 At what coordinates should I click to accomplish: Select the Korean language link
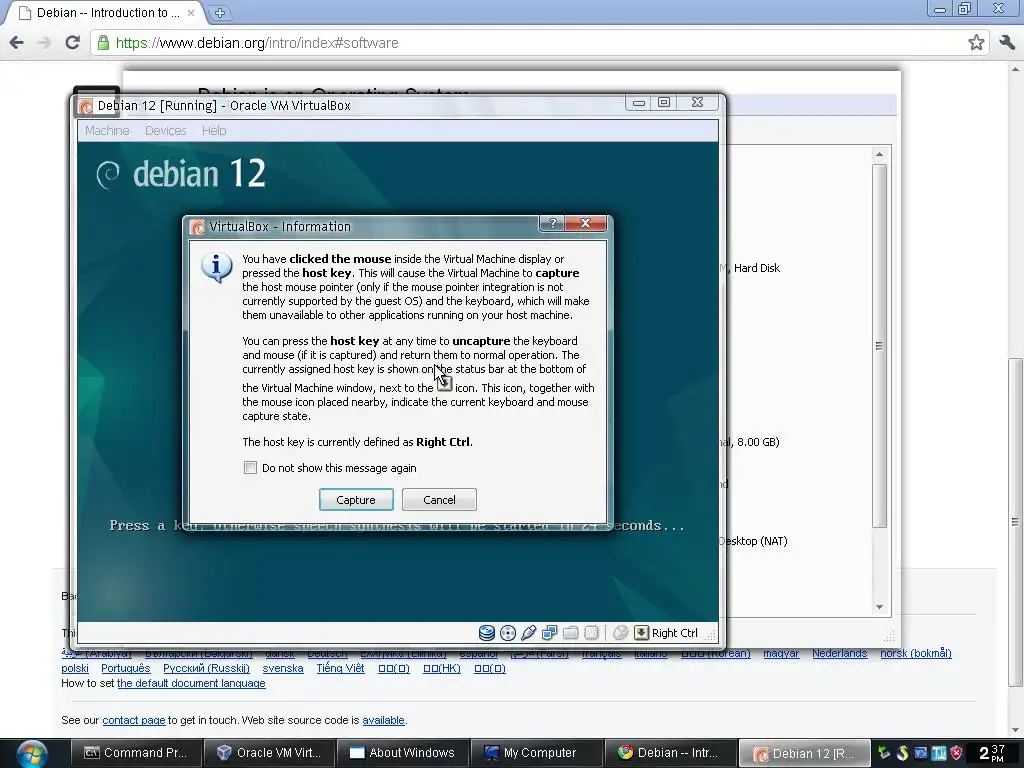tap(716, 653)
